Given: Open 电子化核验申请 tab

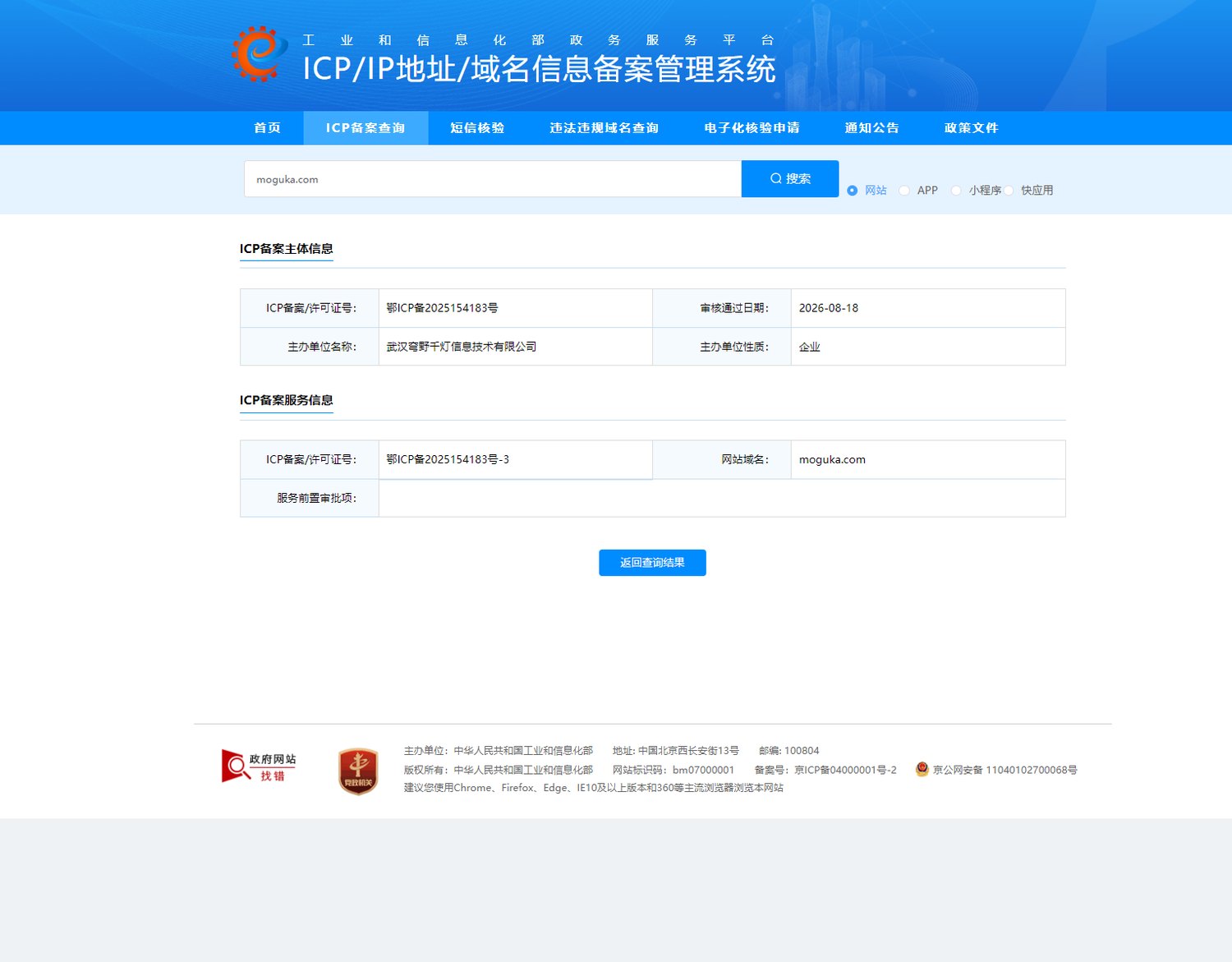Looking at the screenshot, I should [752, 128].
